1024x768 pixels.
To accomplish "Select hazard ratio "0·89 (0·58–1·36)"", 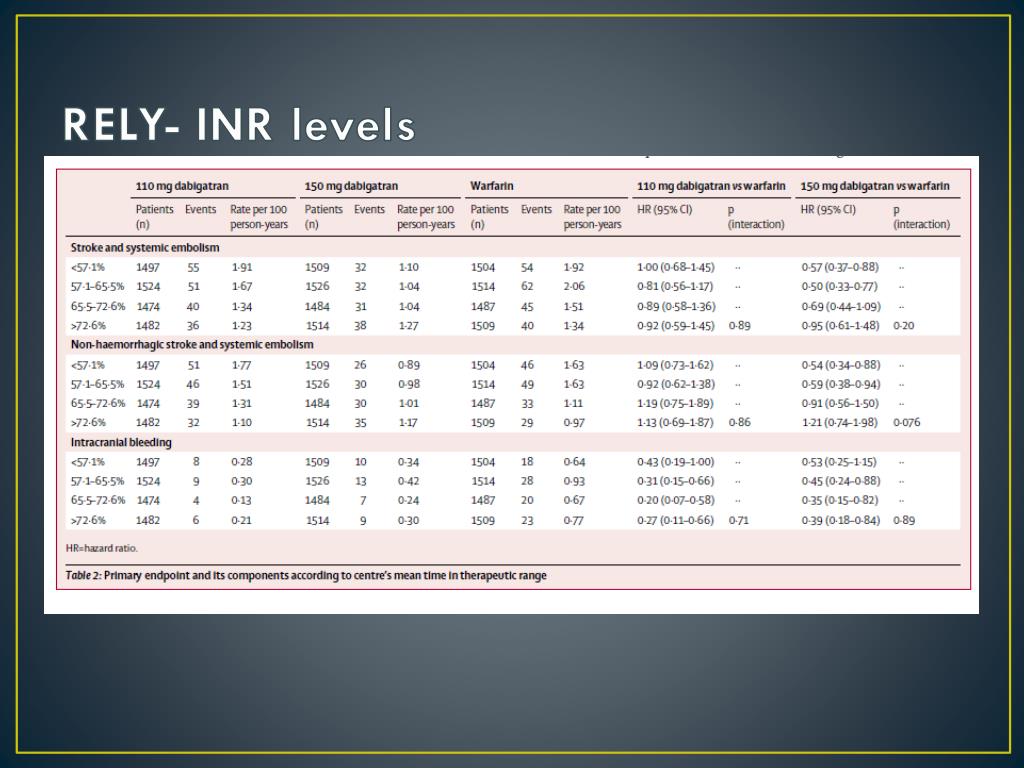I will coord(677,306).
